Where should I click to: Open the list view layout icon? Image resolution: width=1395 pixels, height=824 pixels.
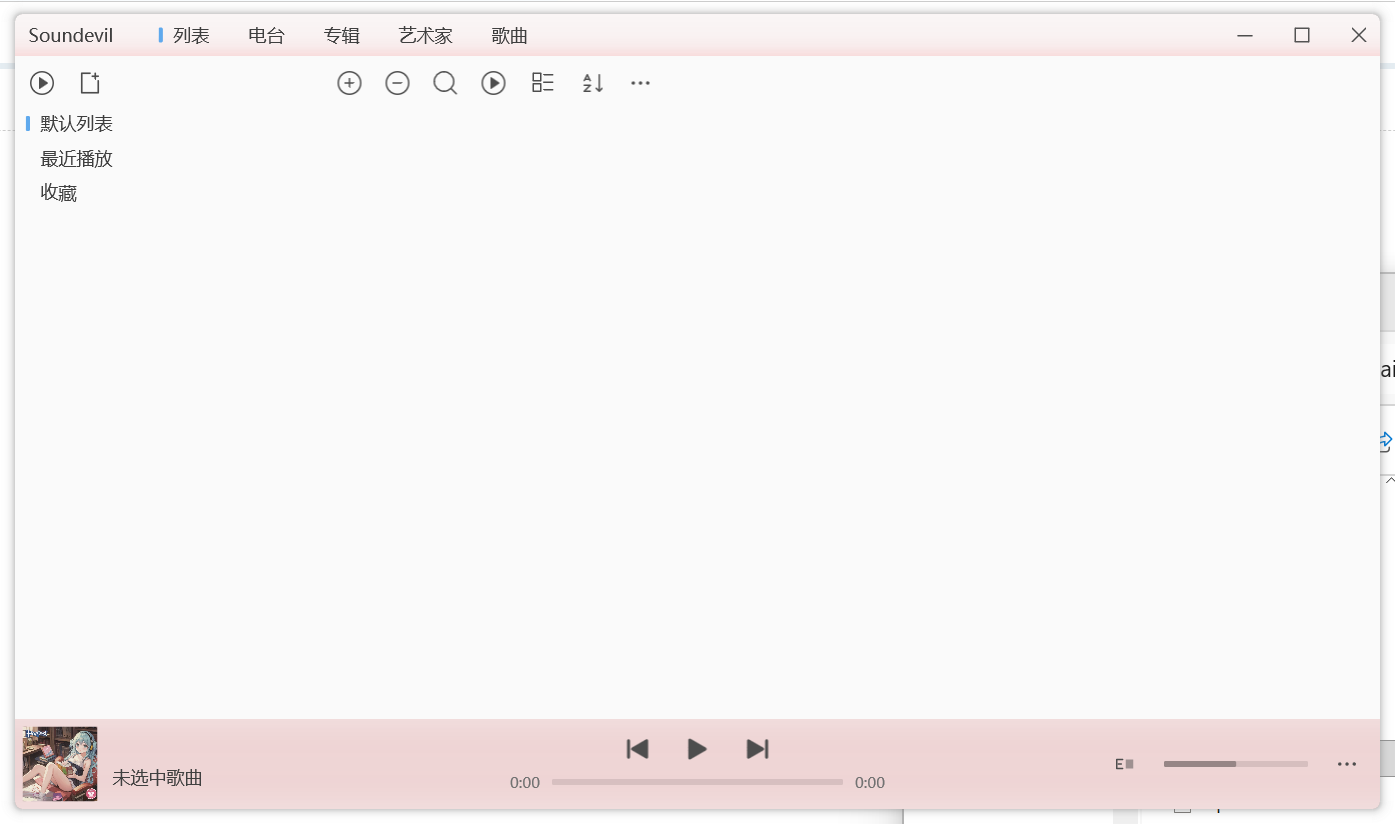pos(542,83)
